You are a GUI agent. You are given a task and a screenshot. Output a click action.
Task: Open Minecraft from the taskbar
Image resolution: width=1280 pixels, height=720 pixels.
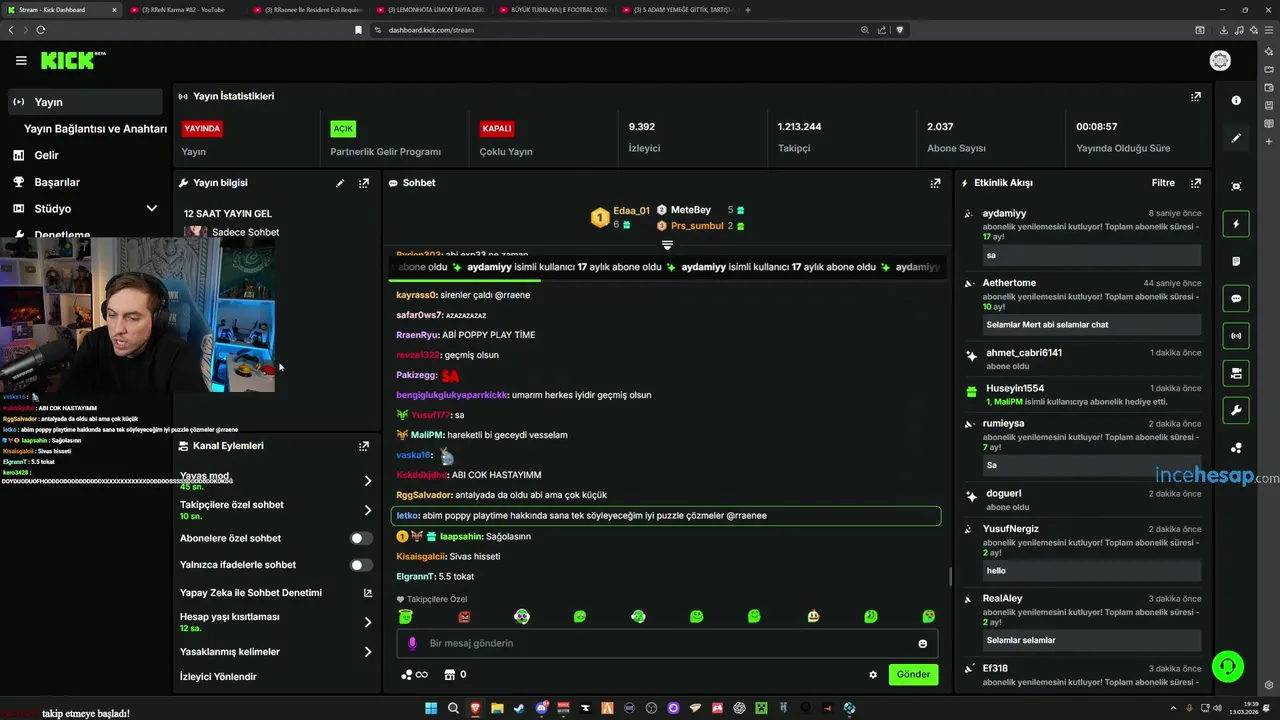[761, 708]
